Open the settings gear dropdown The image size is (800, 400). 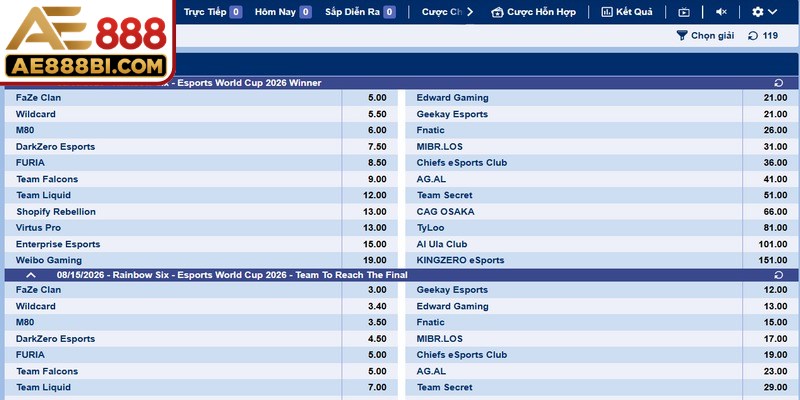(764, 12)
